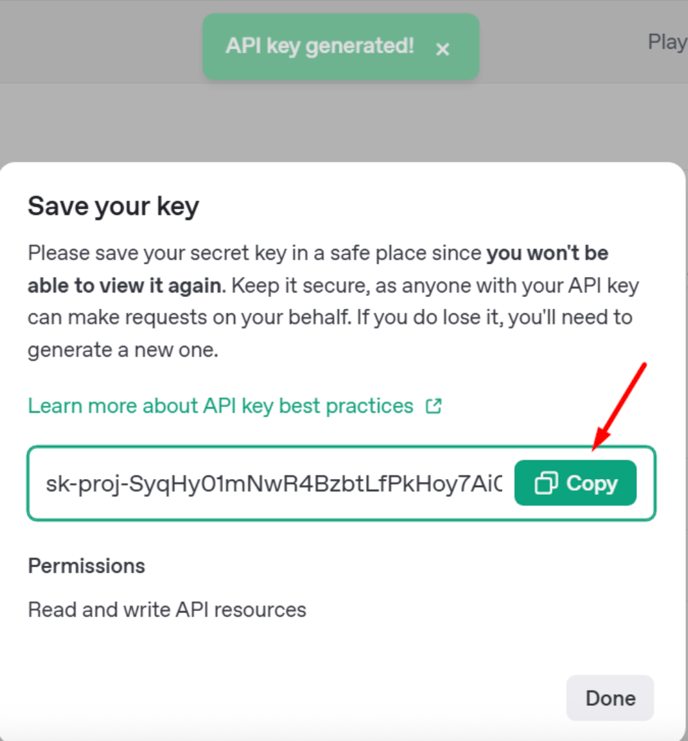688x741 pixels.
Task: Click the overlapping-squares copy icon
Action: click(x=546, y=483)
